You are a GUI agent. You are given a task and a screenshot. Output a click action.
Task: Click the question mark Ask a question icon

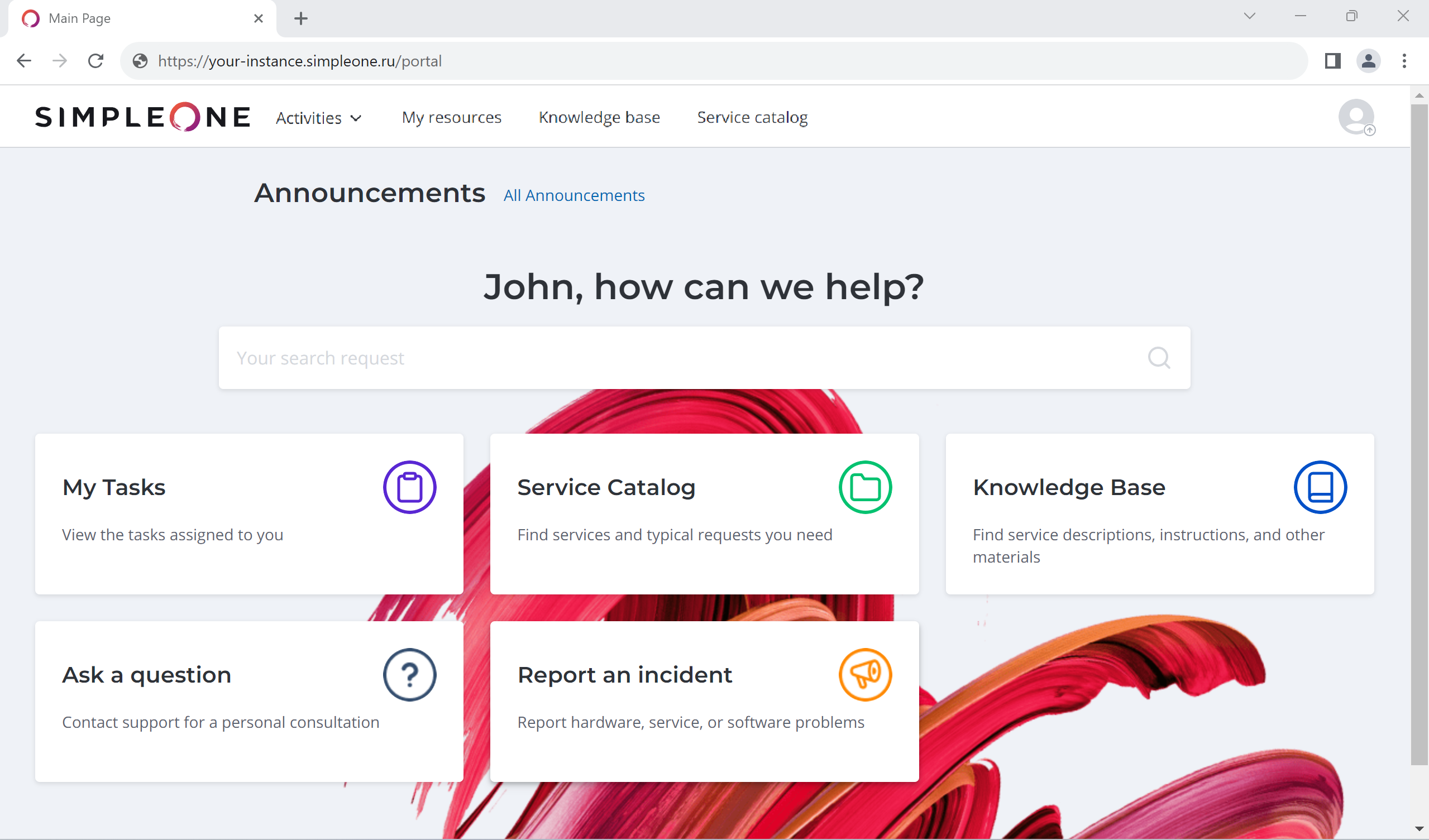(409, 674)
